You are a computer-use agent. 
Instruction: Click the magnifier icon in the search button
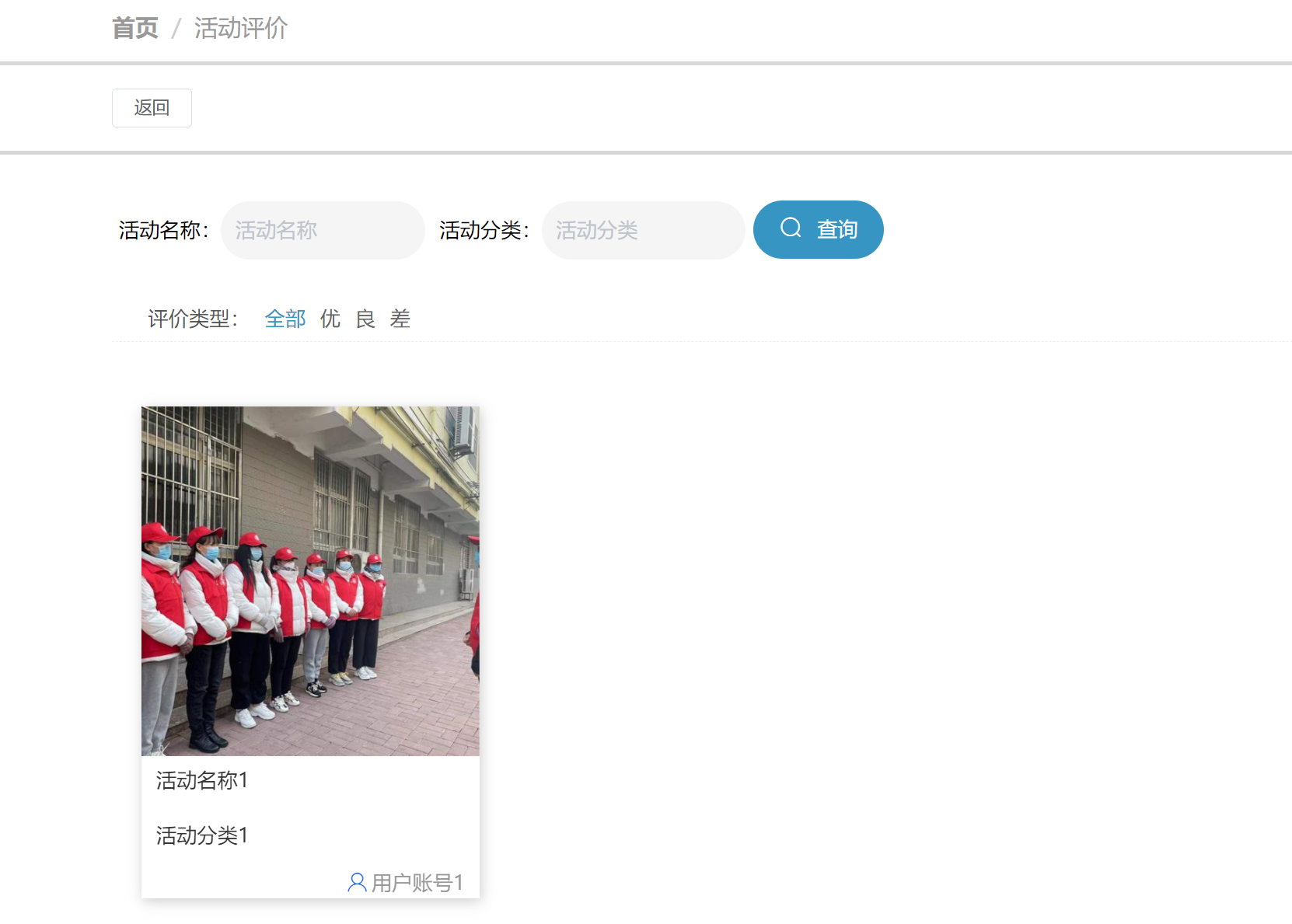point(791,228)
